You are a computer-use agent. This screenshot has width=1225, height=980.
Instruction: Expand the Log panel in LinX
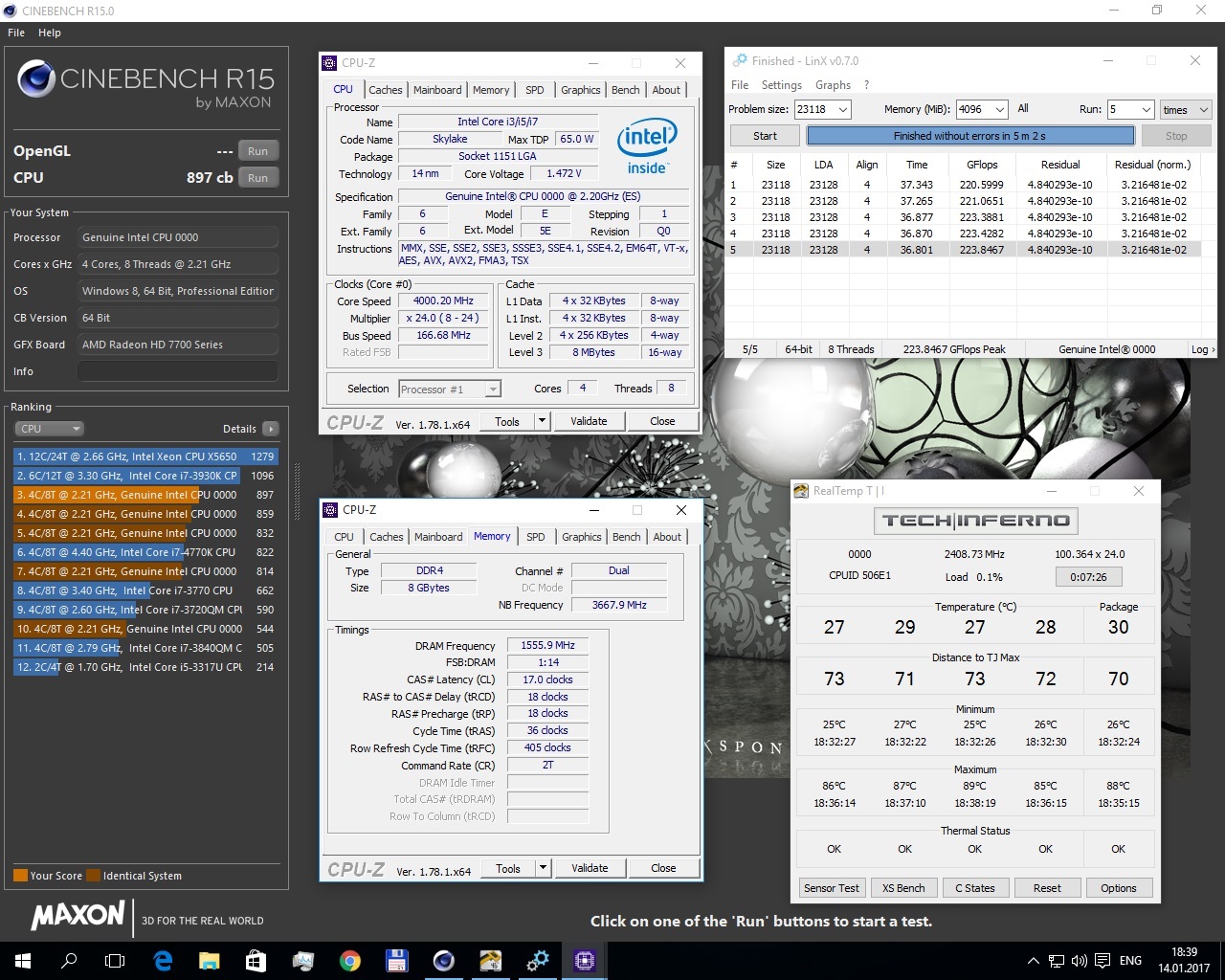tap(1202, 349)
